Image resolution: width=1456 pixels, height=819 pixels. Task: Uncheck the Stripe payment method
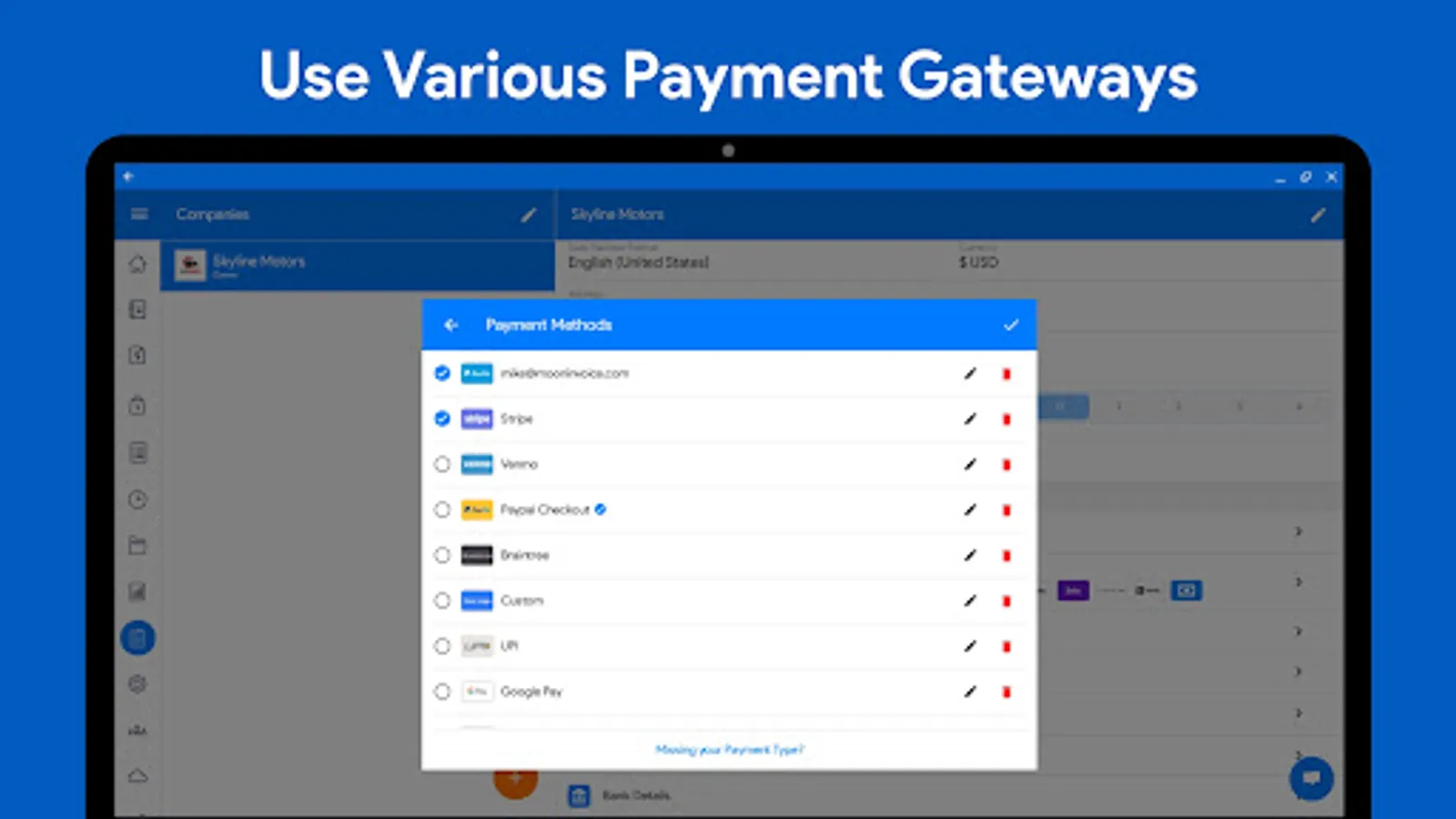442,419
